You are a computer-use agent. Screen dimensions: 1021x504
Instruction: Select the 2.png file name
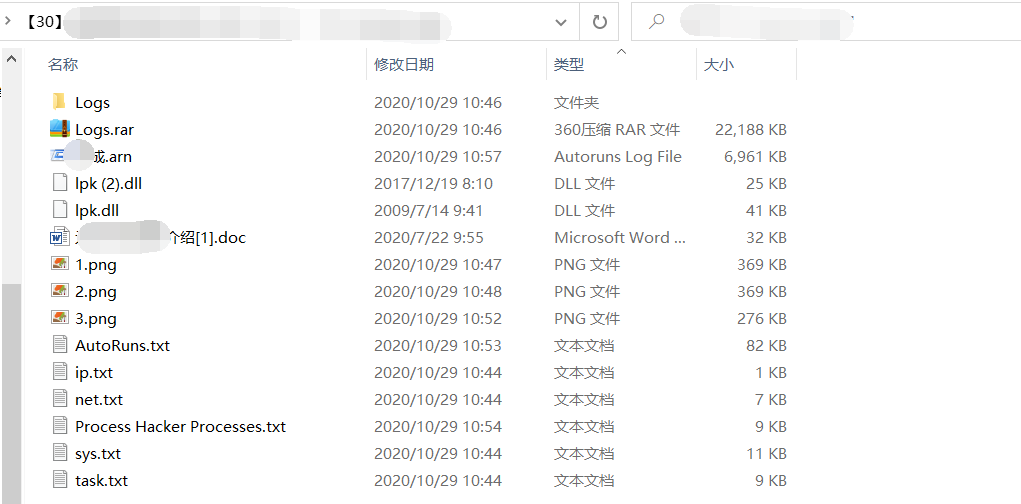[96, 291]
